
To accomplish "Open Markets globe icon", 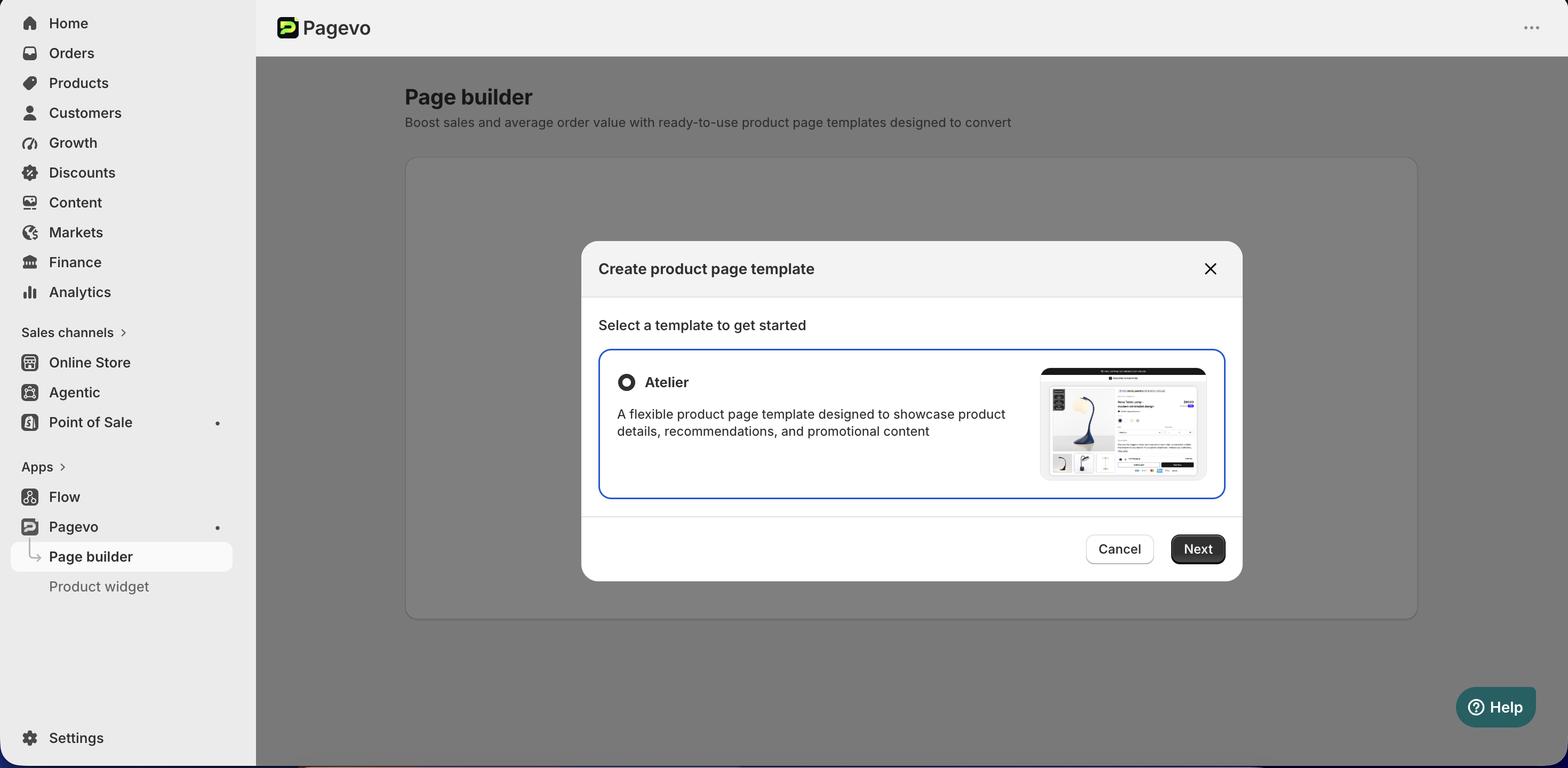I will point(30,232).
